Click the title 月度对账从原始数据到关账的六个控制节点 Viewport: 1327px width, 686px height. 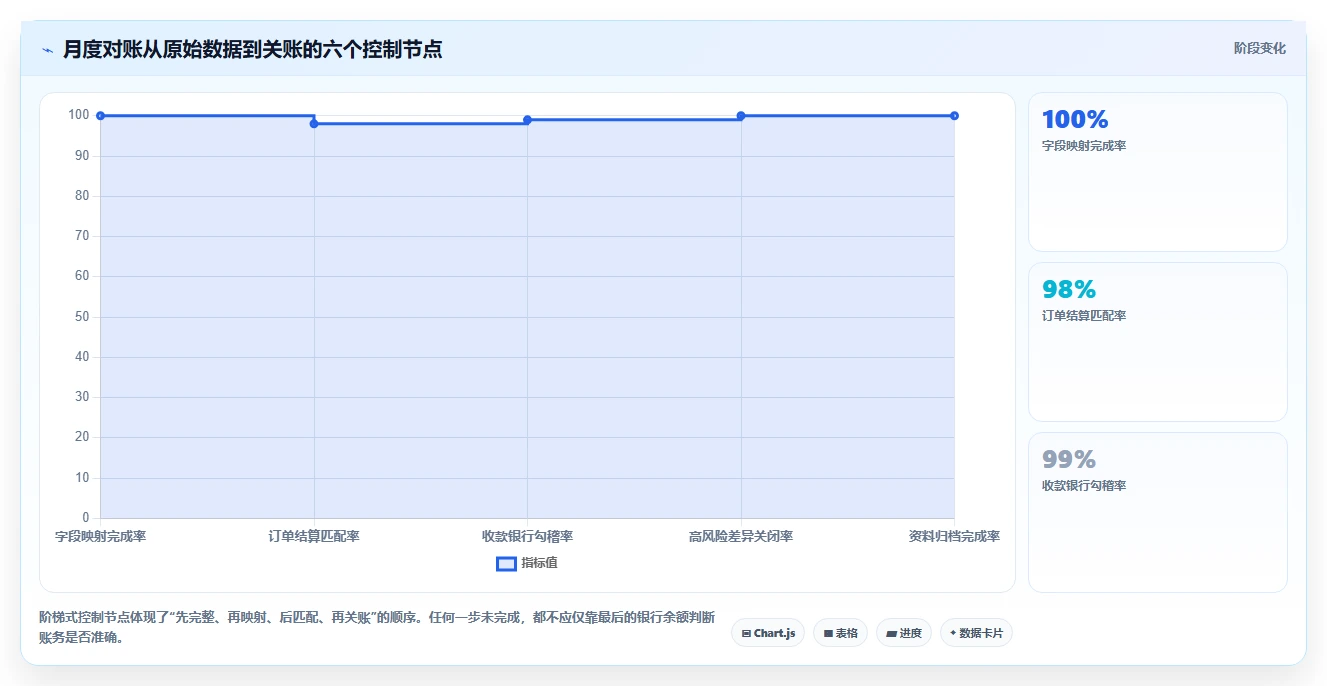[x=253, y=49]
